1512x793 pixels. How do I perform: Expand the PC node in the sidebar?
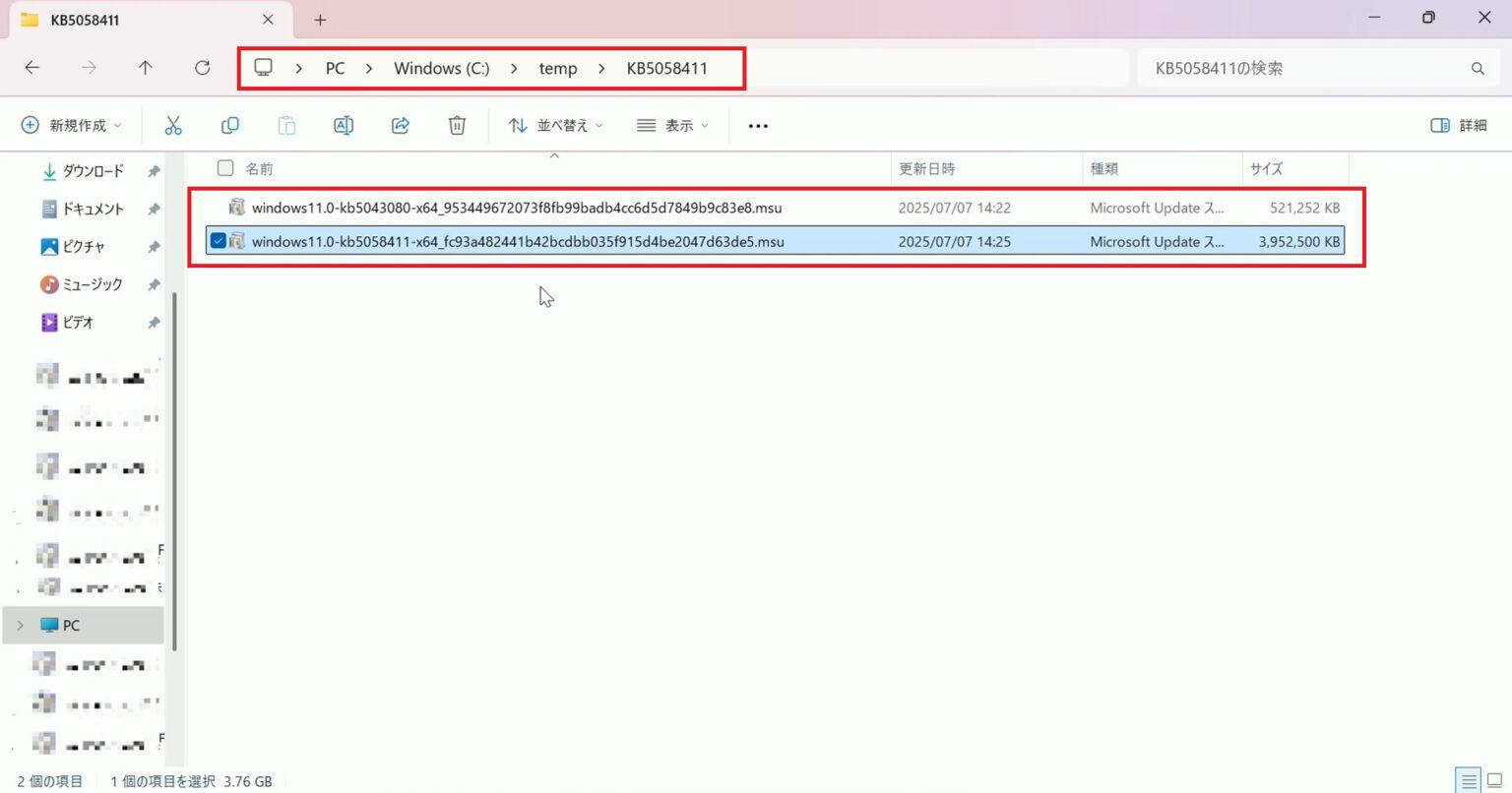(20, 625)
